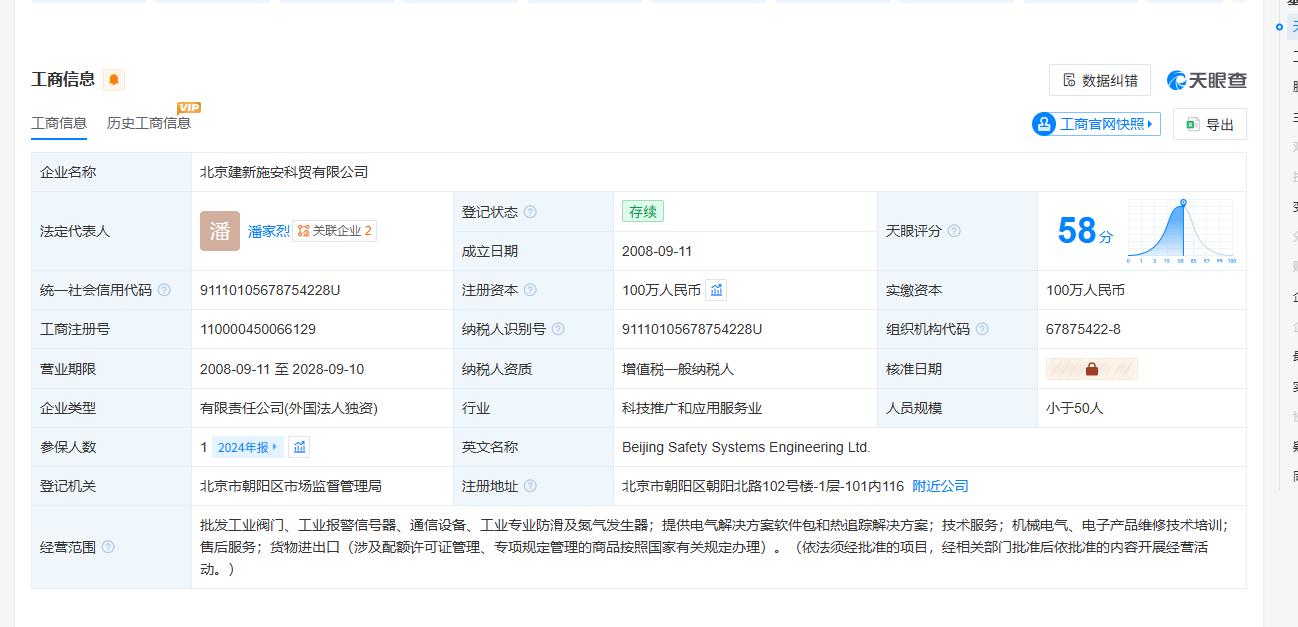
Task: Expand the 2024年报 report dropdown
Action: (x=247, y=447)
